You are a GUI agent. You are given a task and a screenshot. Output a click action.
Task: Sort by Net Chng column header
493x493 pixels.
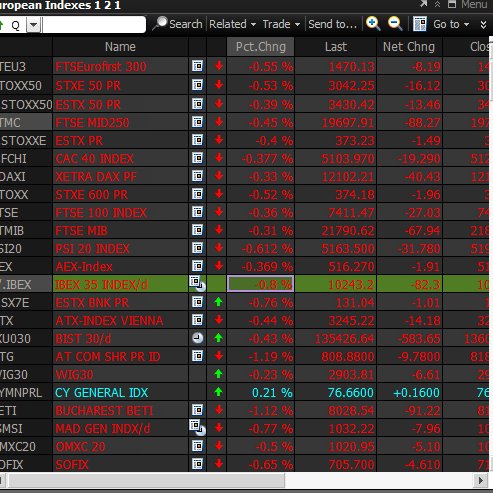click(409, 47)
